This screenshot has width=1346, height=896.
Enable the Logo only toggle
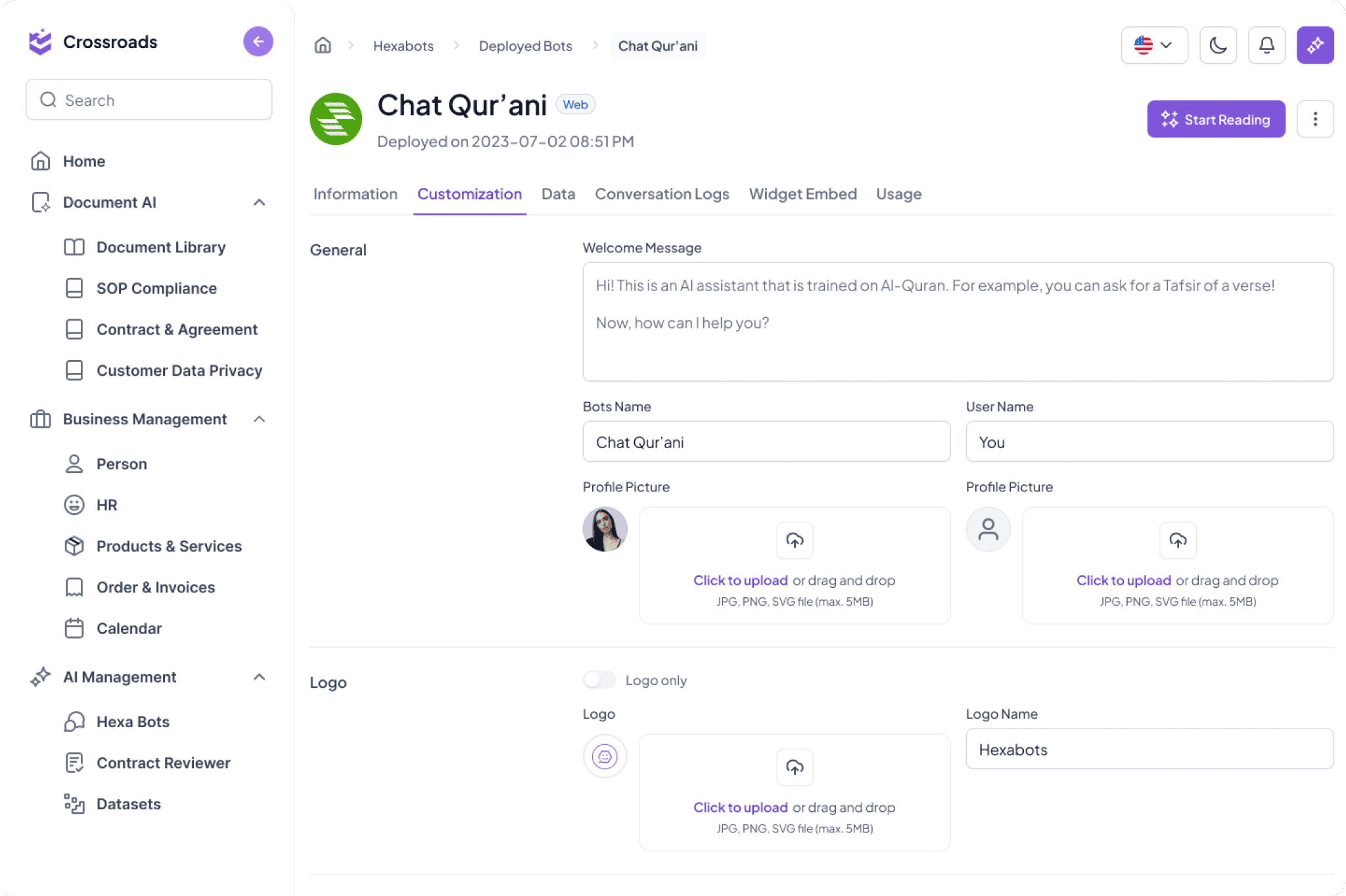pos(599,680)
